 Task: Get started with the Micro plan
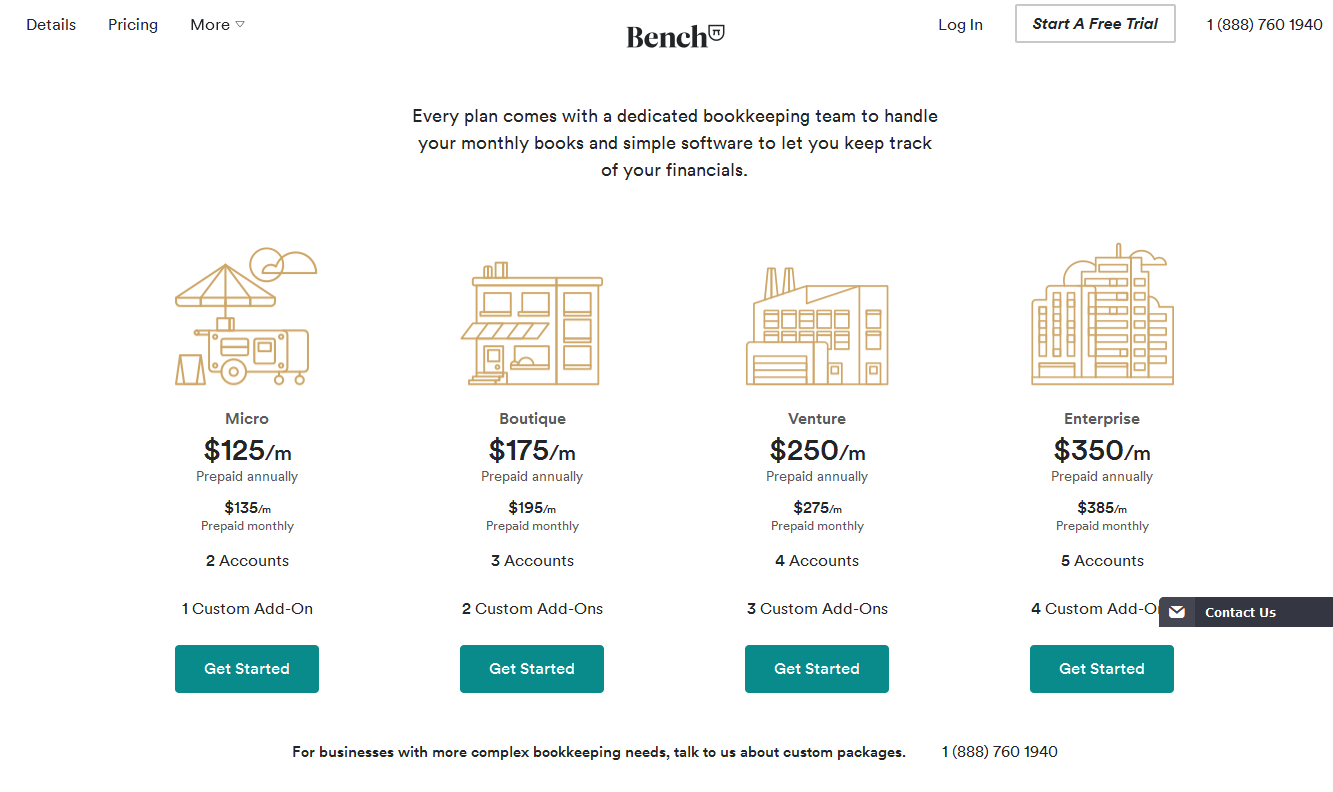(x=247, y=669)
